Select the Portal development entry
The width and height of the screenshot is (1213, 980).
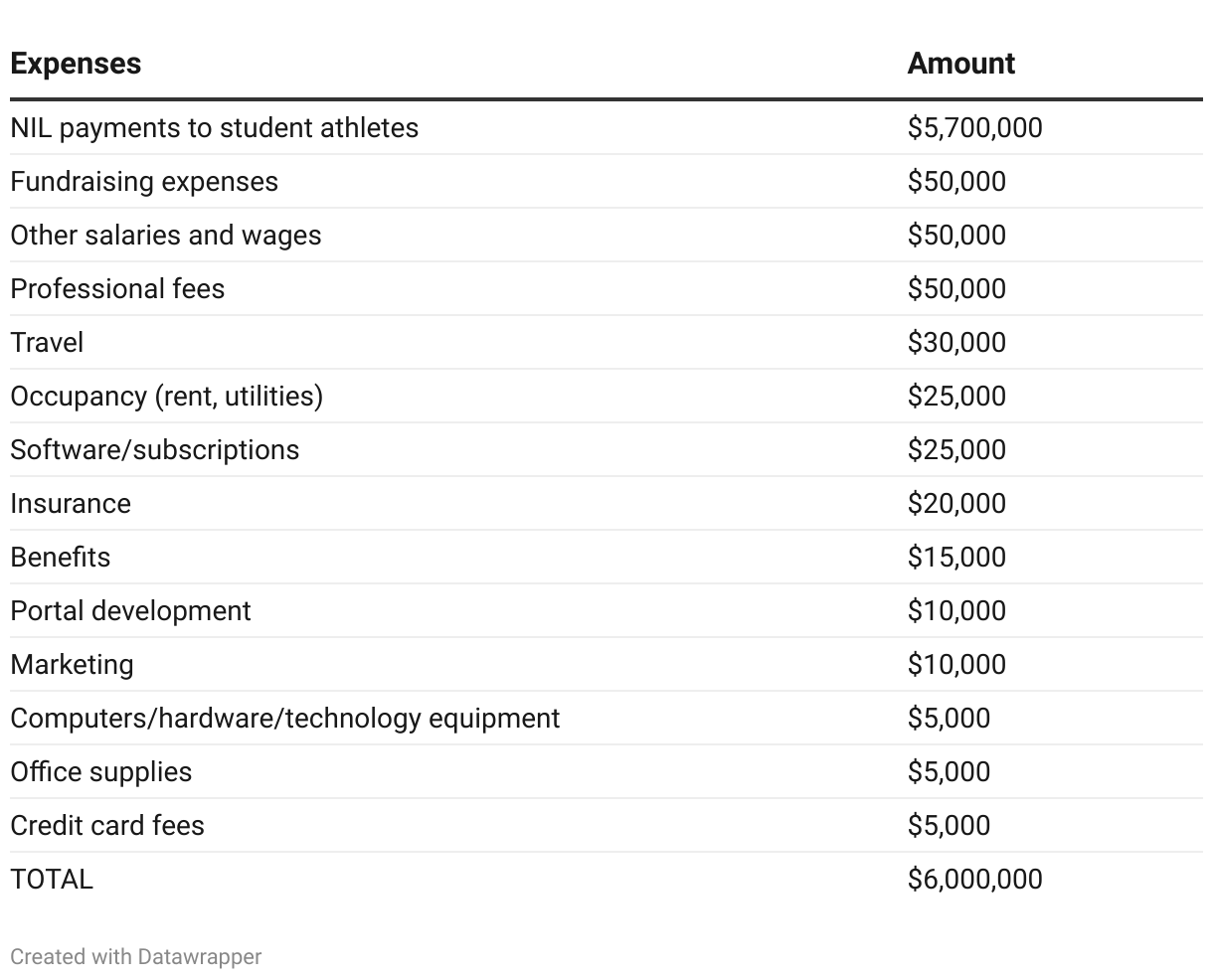(x=130, y=611)
